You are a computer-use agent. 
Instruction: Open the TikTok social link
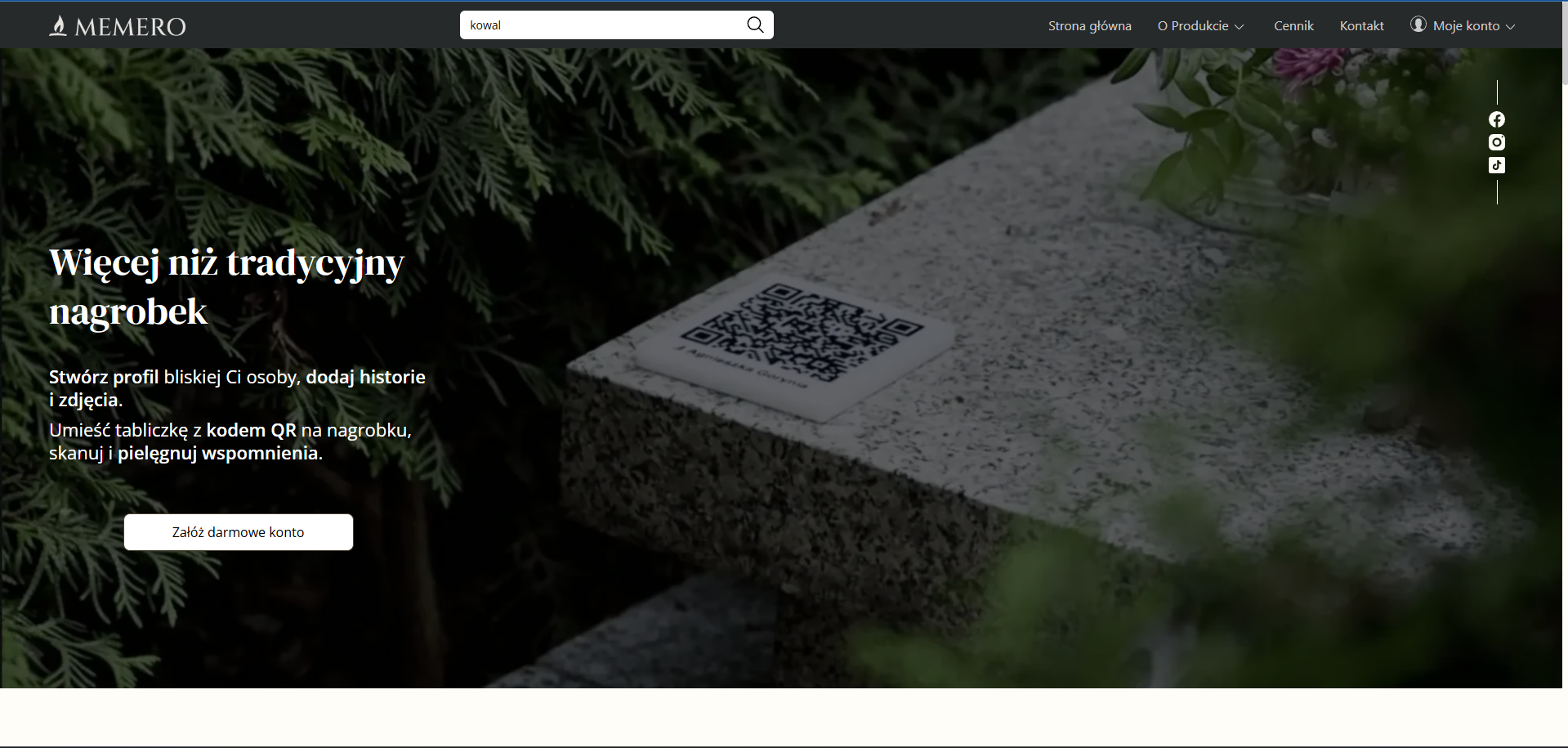(1497, 165)
